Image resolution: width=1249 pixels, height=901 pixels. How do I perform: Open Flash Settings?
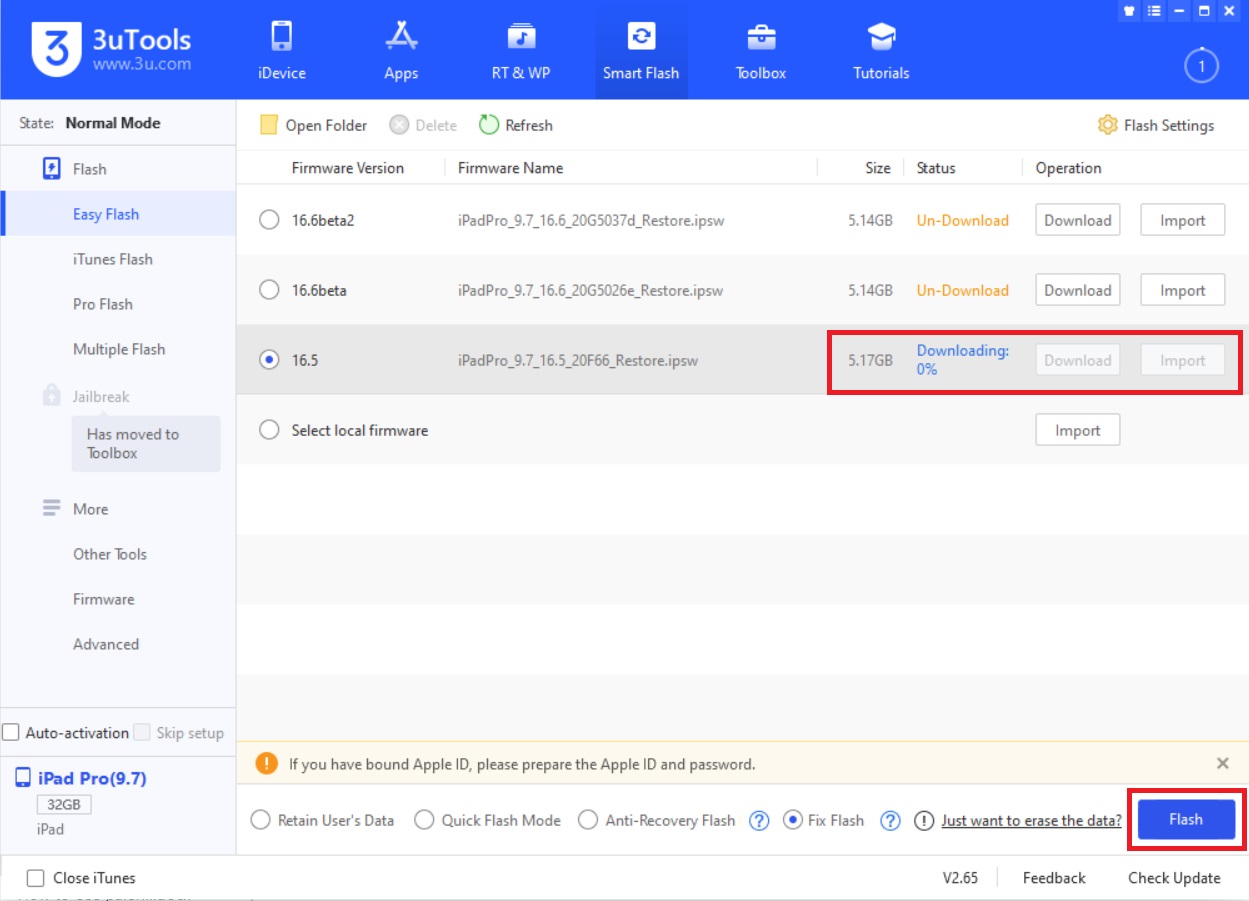click(x=1156, y=125)
